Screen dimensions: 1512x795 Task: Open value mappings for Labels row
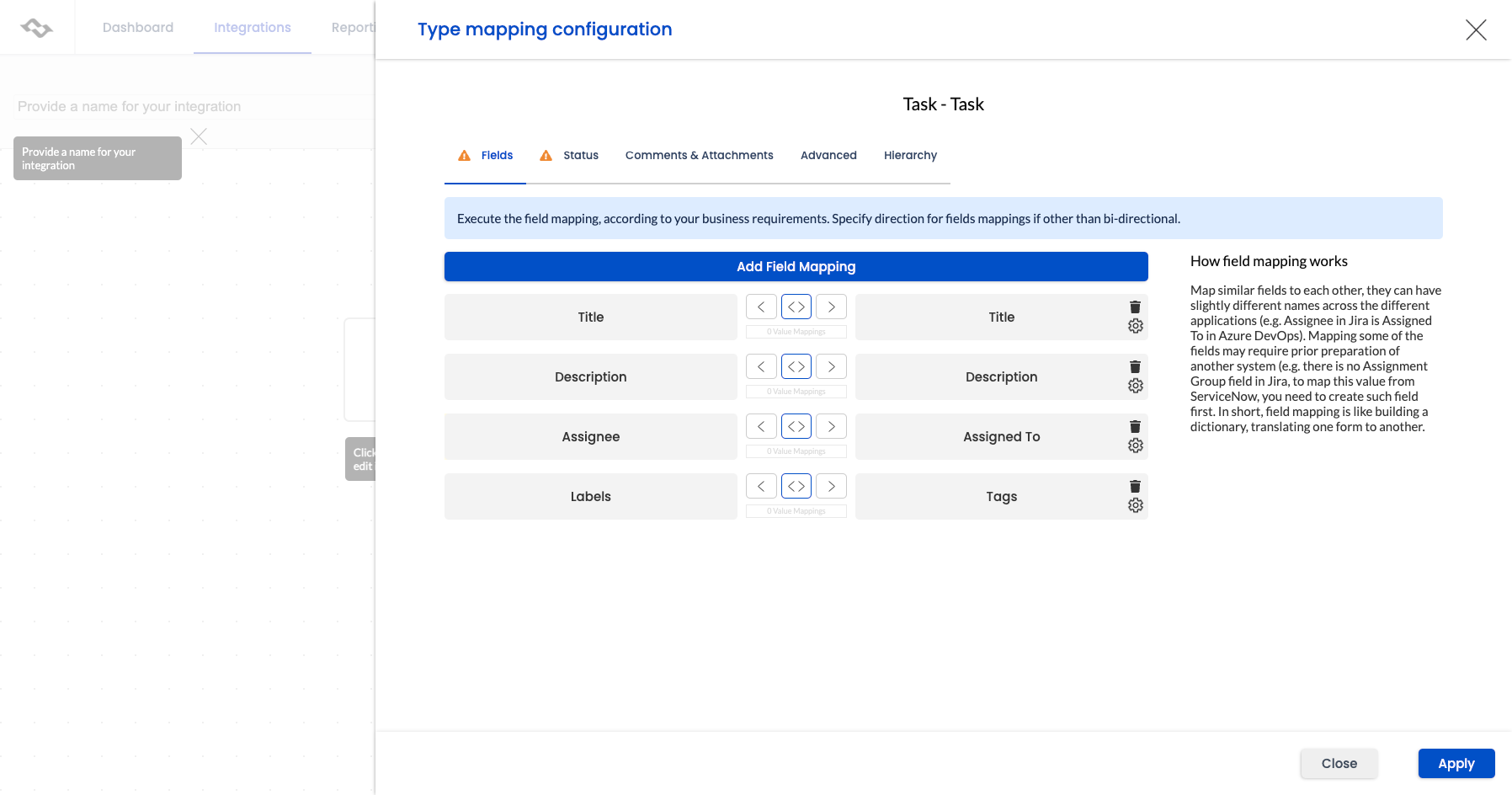coord(796,511)
